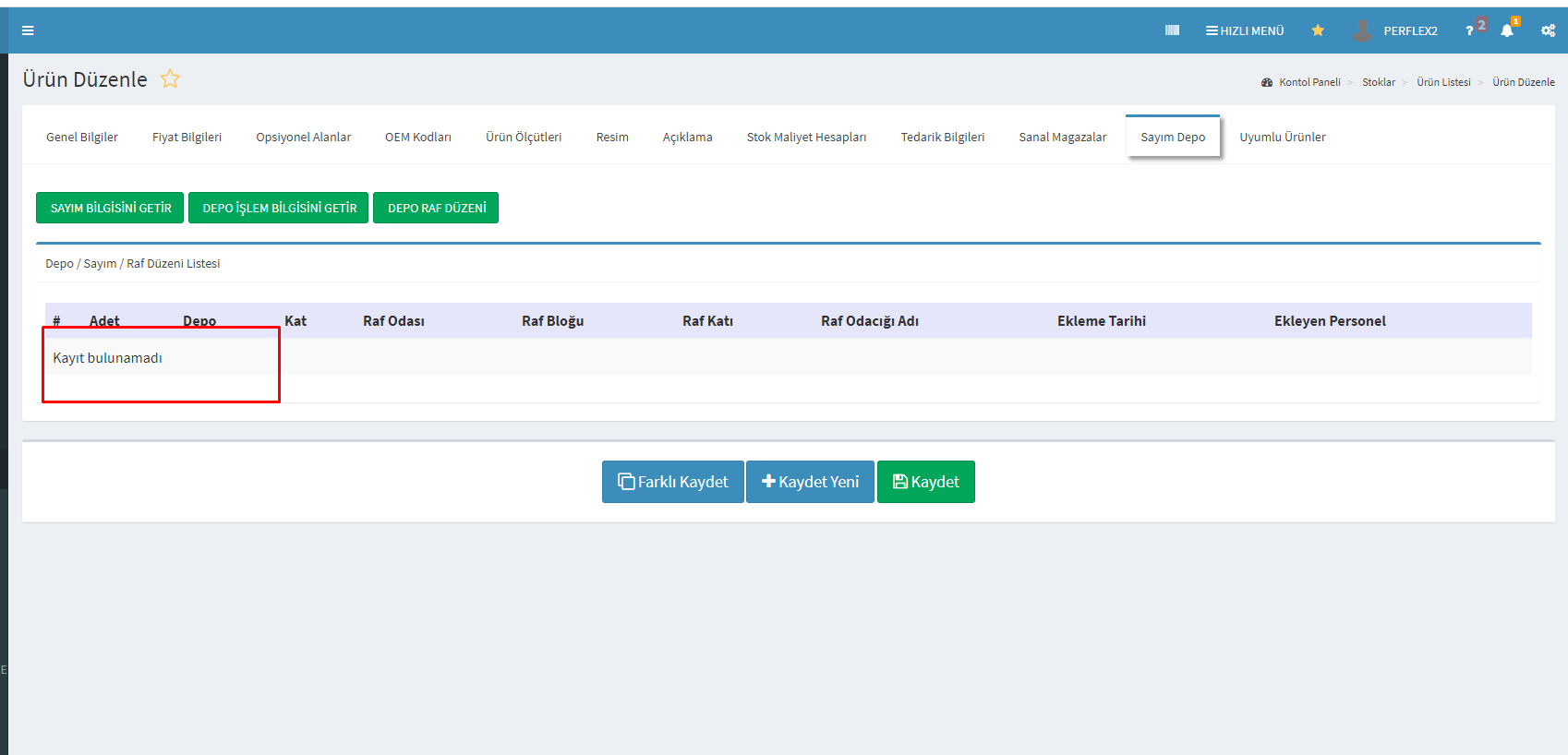
Task: Open the HIZLI MENÜ quick menu
Action: point(1245,30)
